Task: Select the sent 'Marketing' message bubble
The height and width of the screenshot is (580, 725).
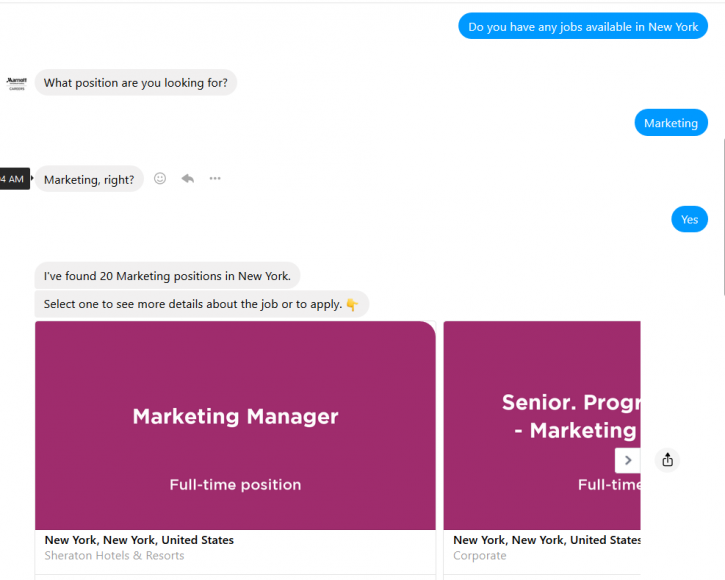Action: pos(671,123)
